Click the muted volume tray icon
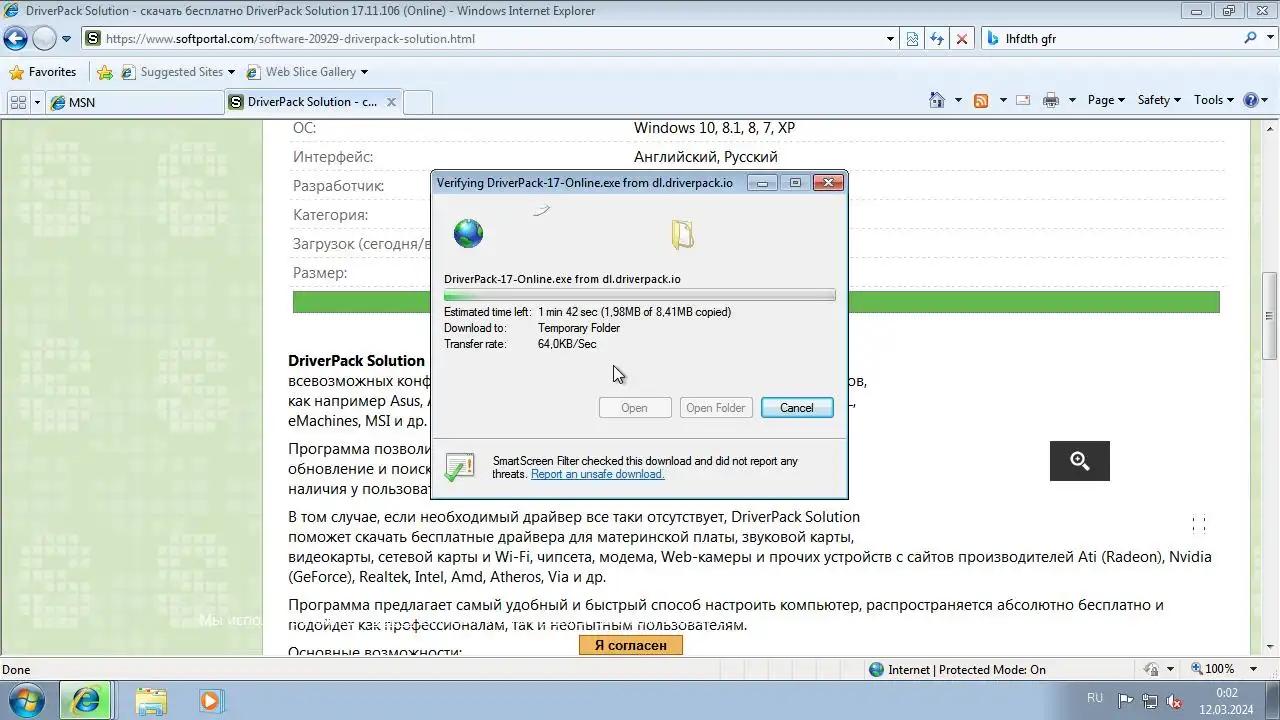Viewport: 1280px width, 720px height. pos(1175,701)
